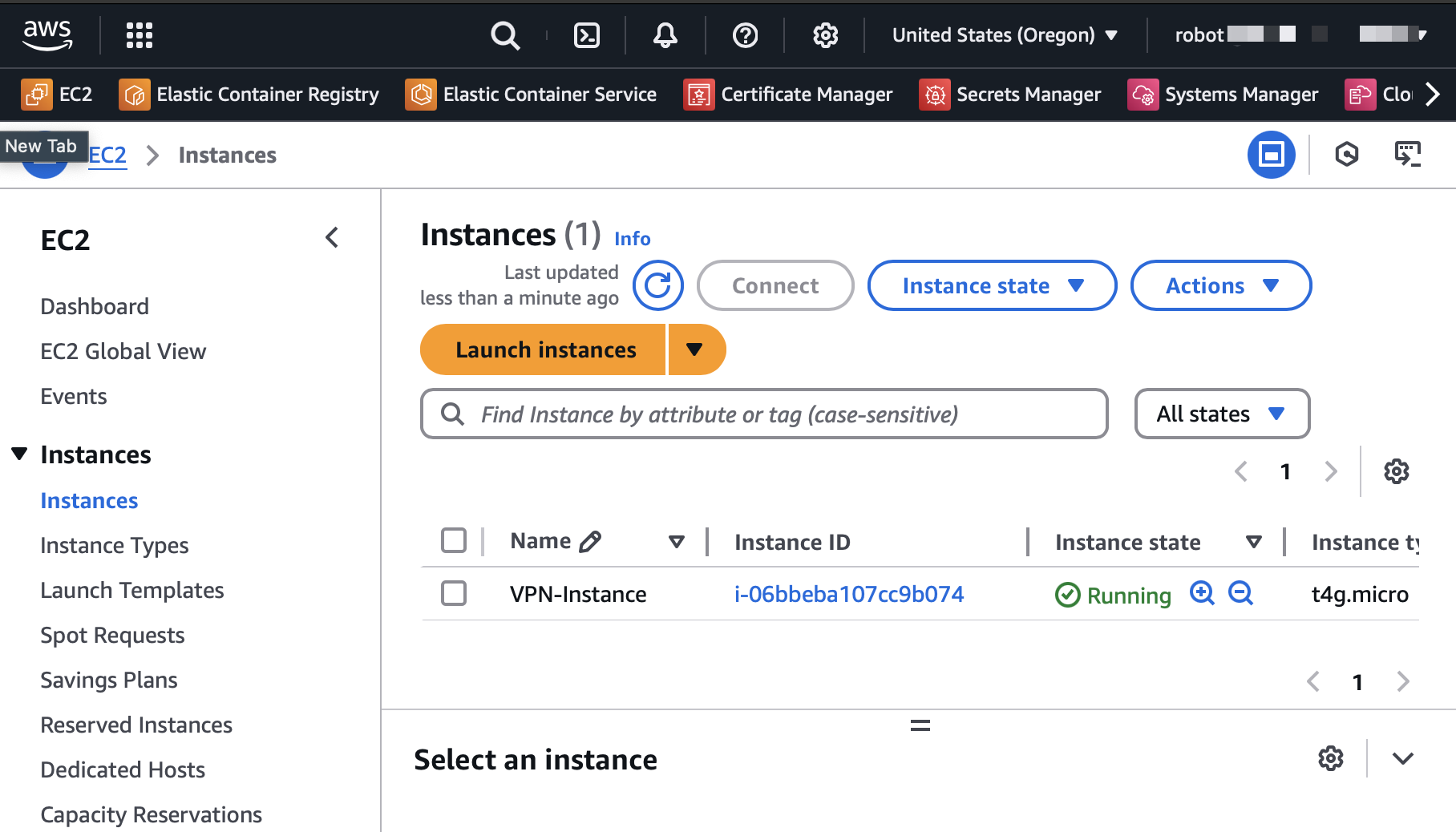Toggle the select-all instances checkbox
Viewport: 1456px width, 832px height.
(x=454, y=540)
